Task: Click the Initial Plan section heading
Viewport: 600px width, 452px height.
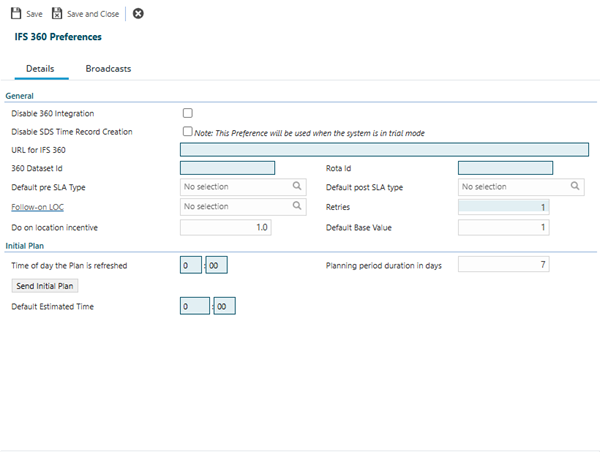Action: [x=24, y=246]
